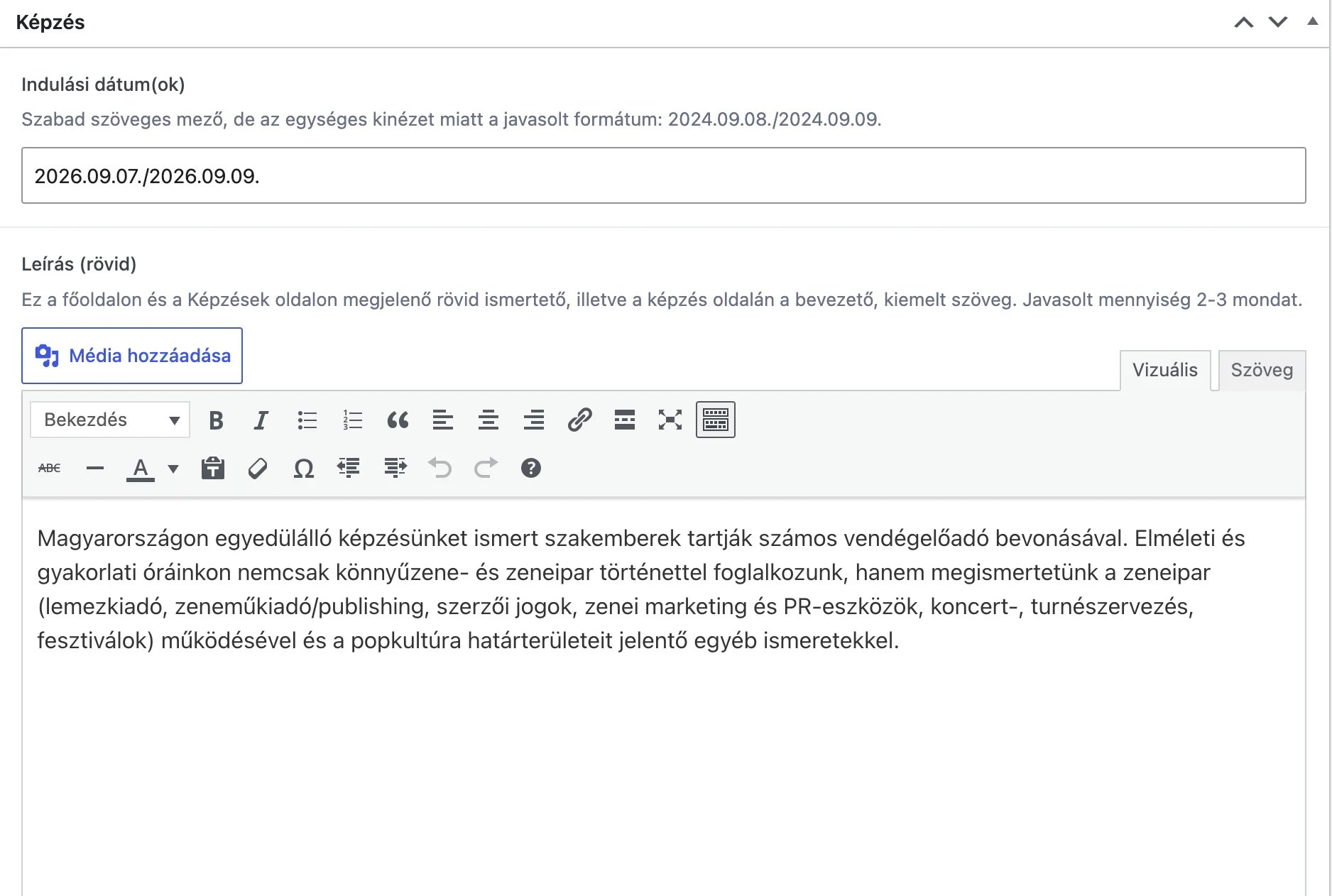Move the Képzés panel down

[1278, 22]
